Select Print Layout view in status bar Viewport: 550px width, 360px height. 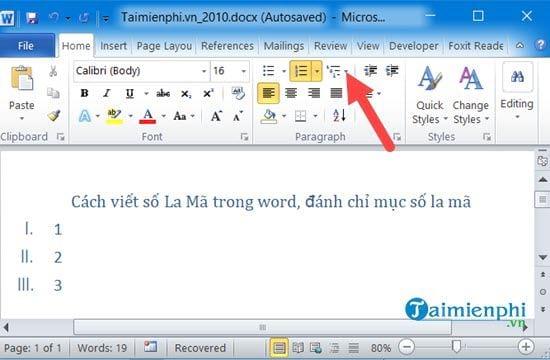click(x=279, y=348)
